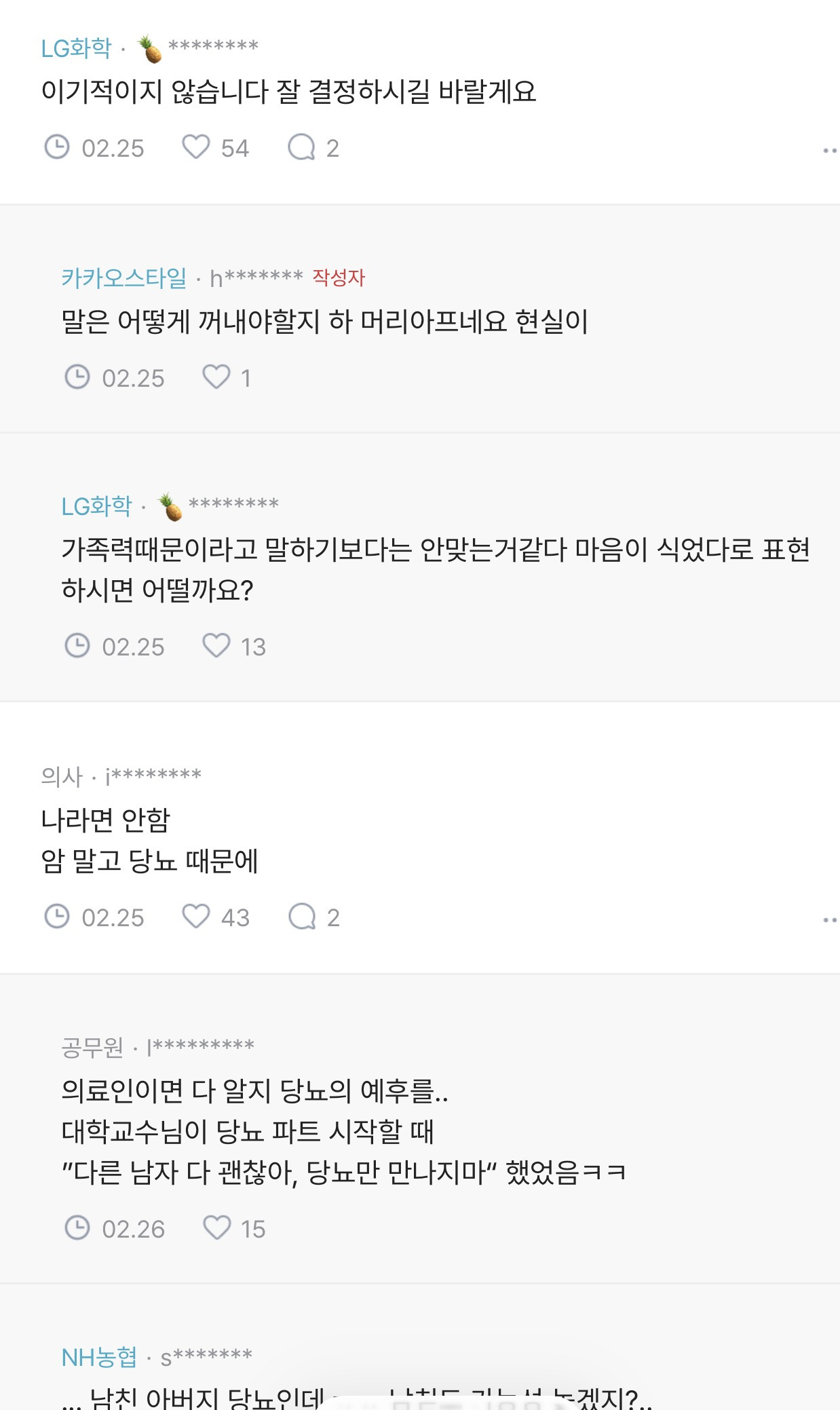Screen dimensions: 840x1410
Task: Like the 카카오스타일 author reply heart
Action: [x=216, y=377]
